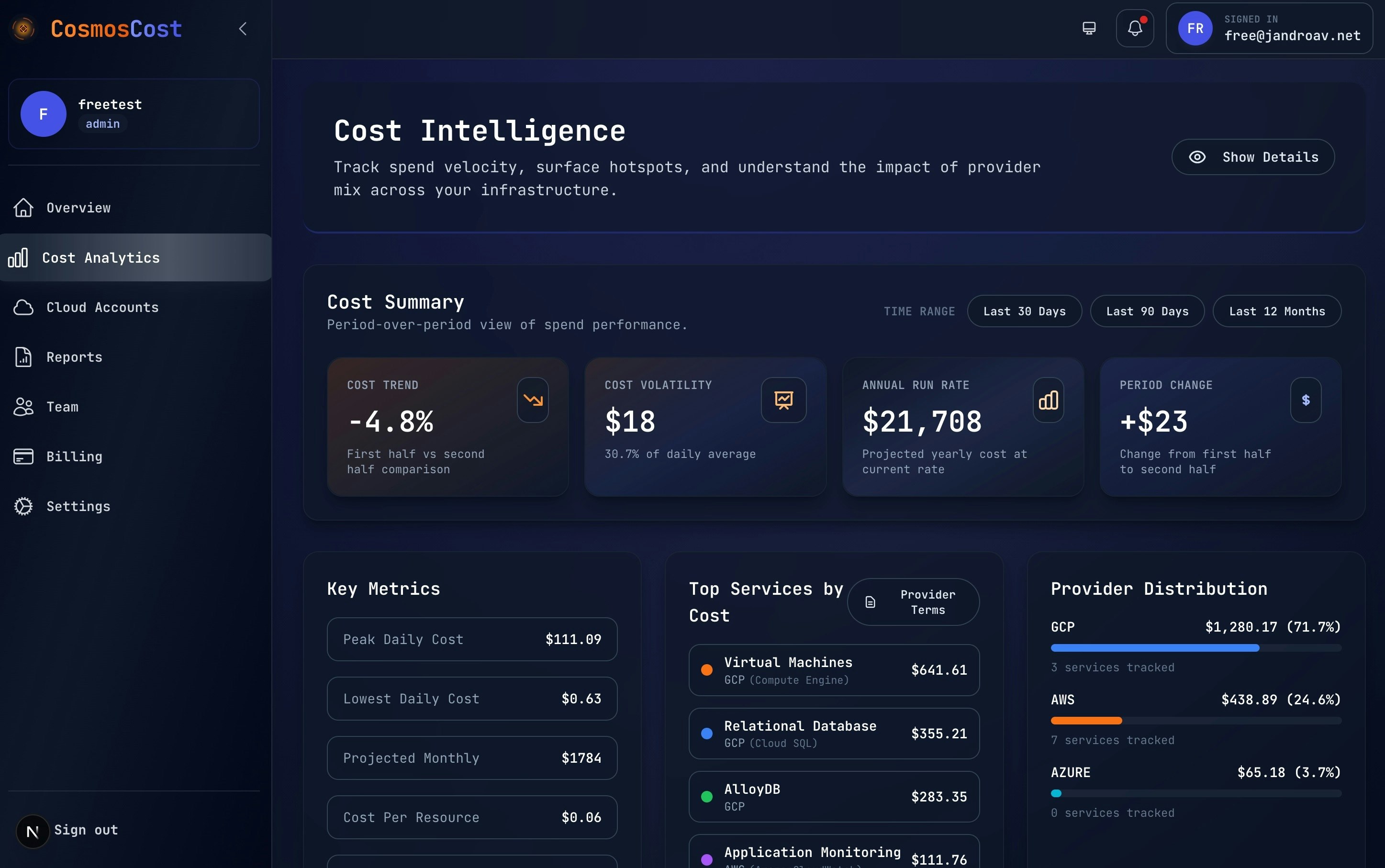Viewport: 1385px width, 868px height.
Task: Click the GCP distribution progress bar
Action: coord(1195,647)
